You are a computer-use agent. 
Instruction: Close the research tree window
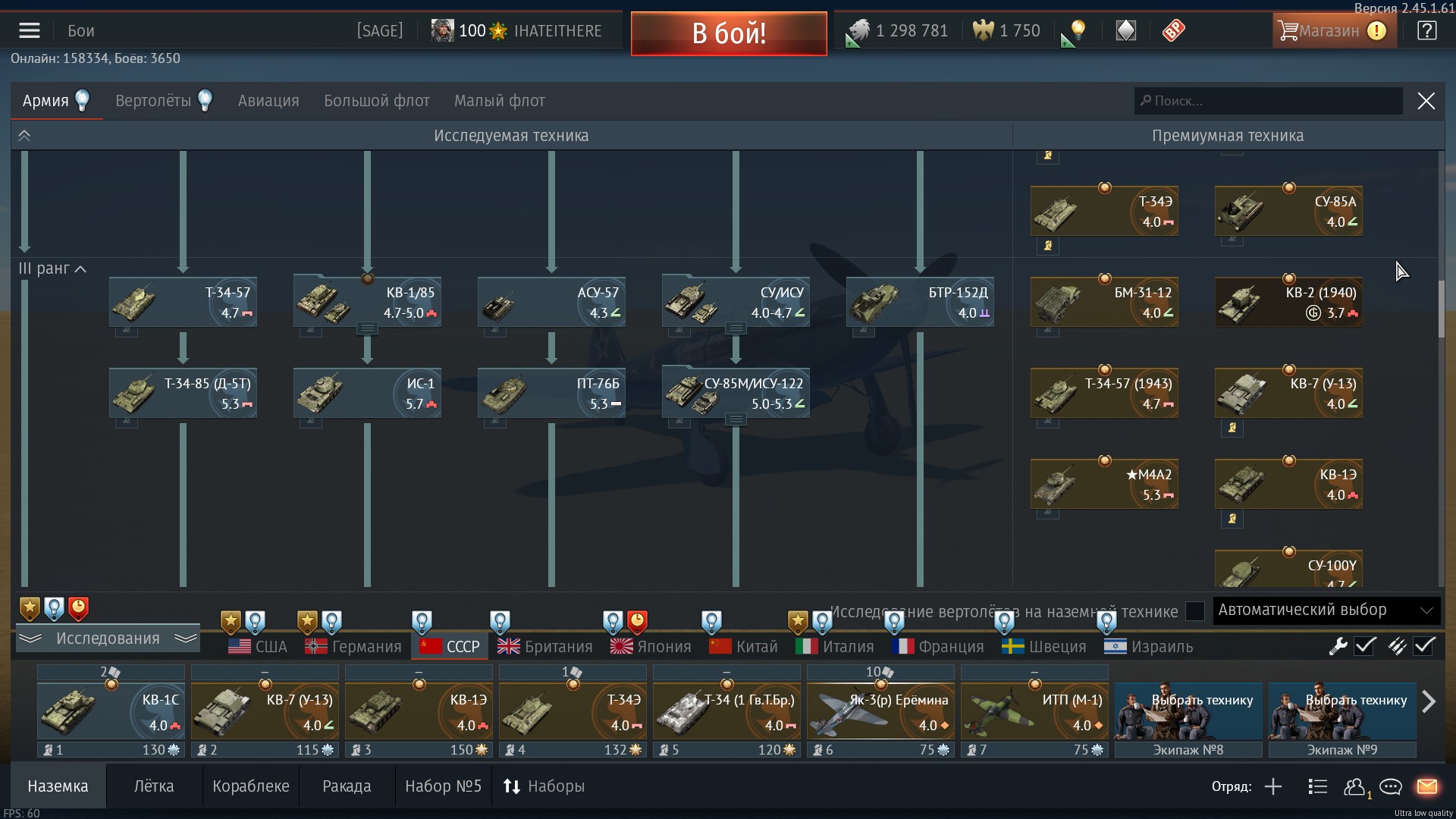(x=1426, y=101)
